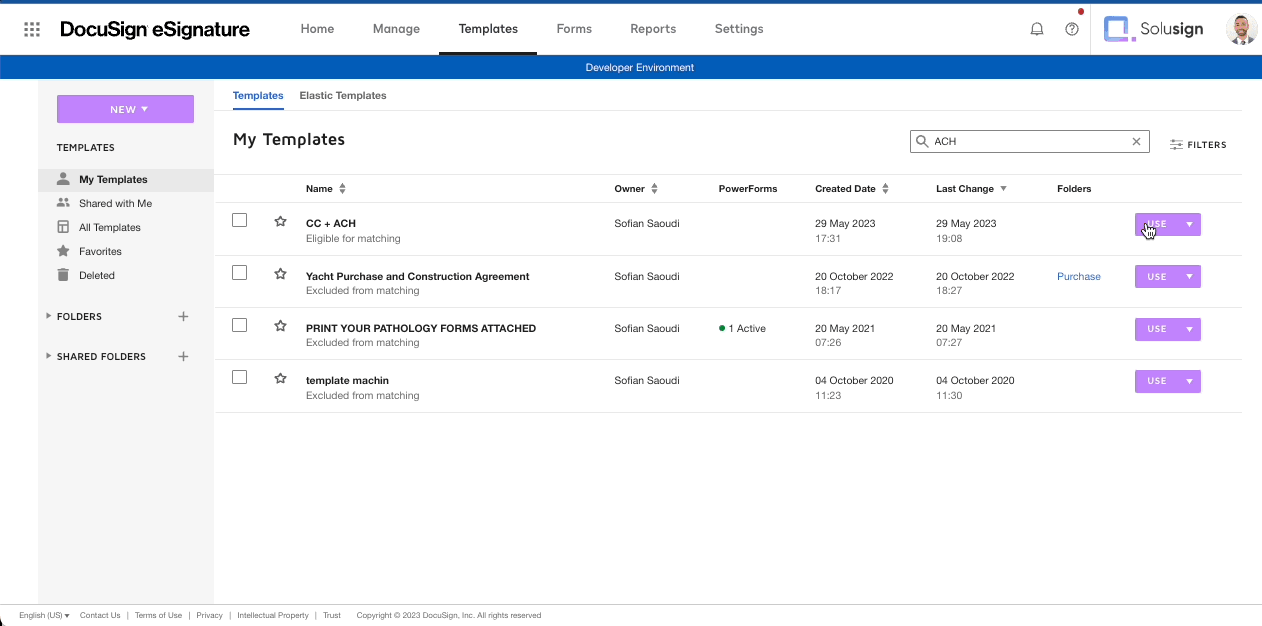Sort by Created Date arrows
Screen dimensions: 1262x626
coord(885,189)
